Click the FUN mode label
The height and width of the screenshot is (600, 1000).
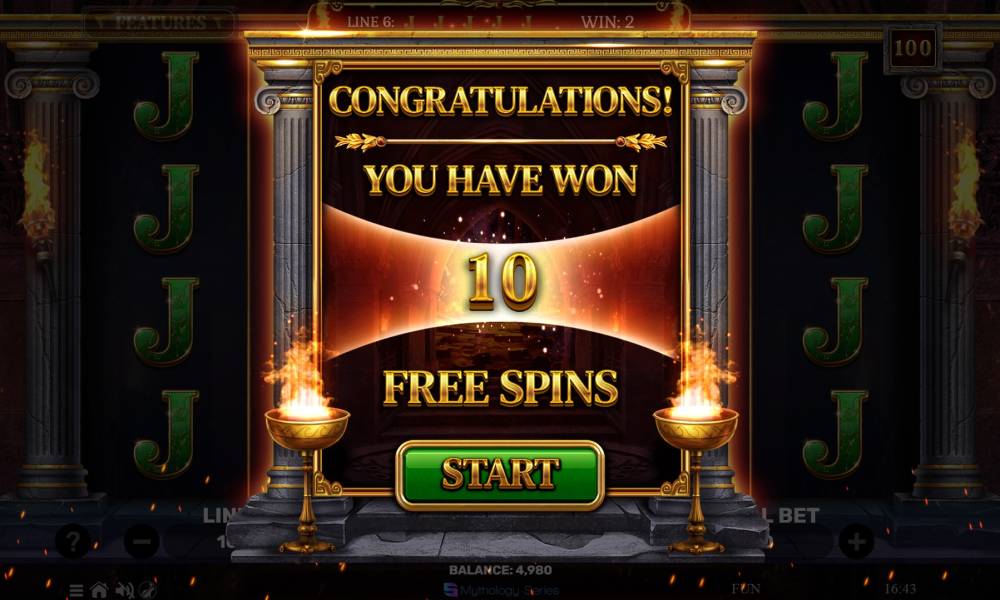point(746,588)
